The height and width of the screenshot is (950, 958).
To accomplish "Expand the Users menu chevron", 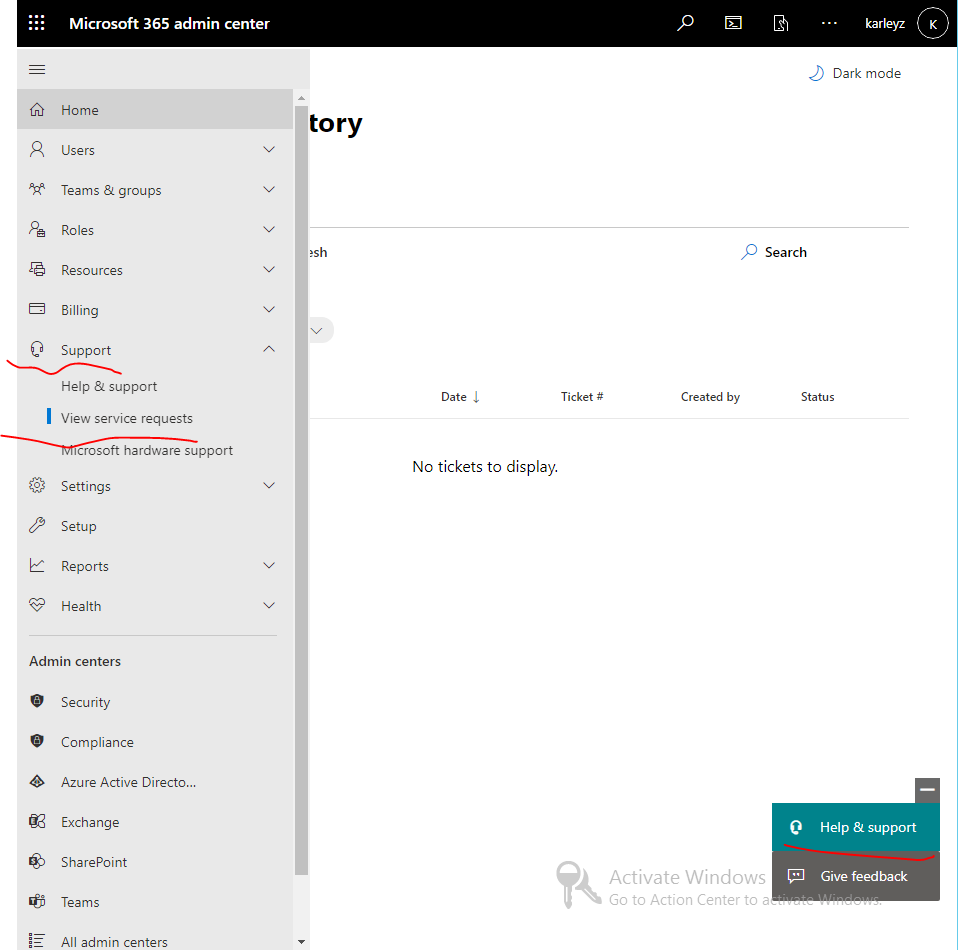I will coord(269,150).
